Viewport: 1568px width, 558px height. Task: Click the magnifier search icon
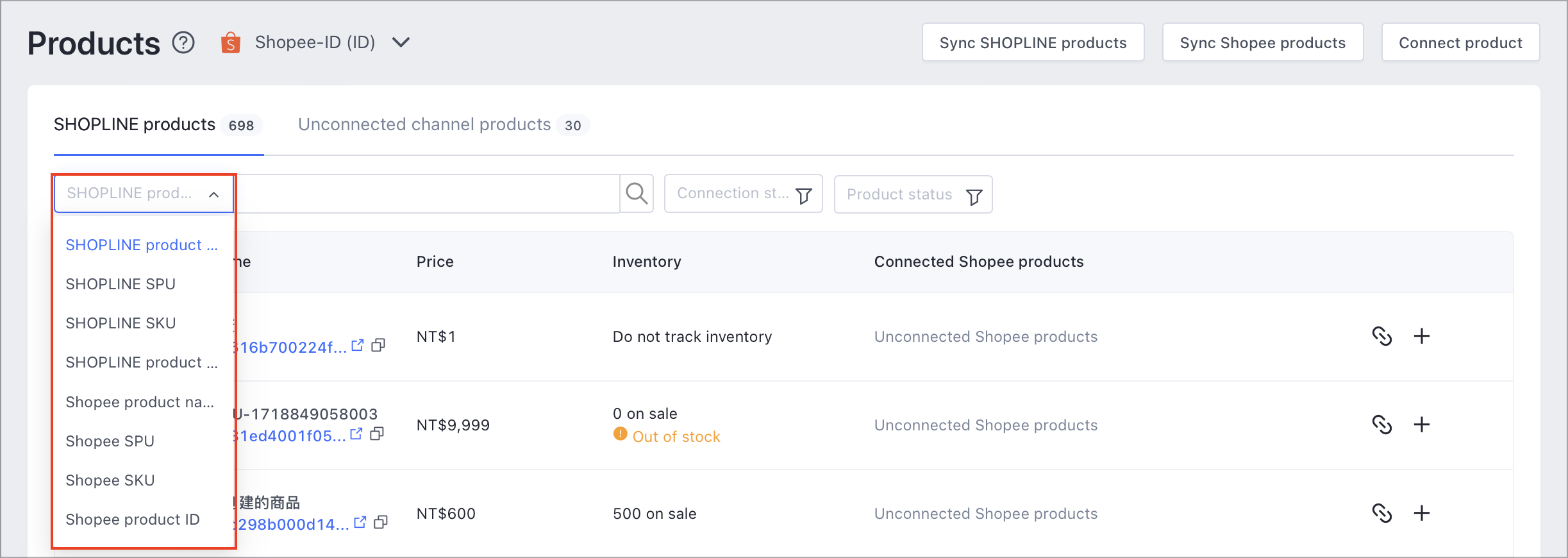637,193
